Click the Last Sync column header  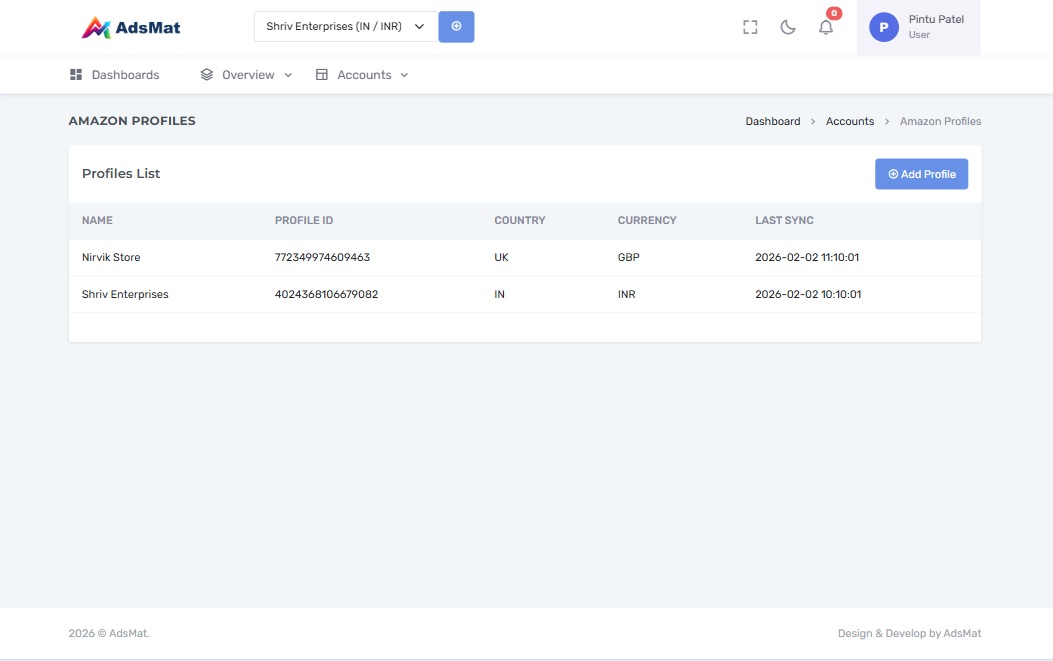click(784, 220)
